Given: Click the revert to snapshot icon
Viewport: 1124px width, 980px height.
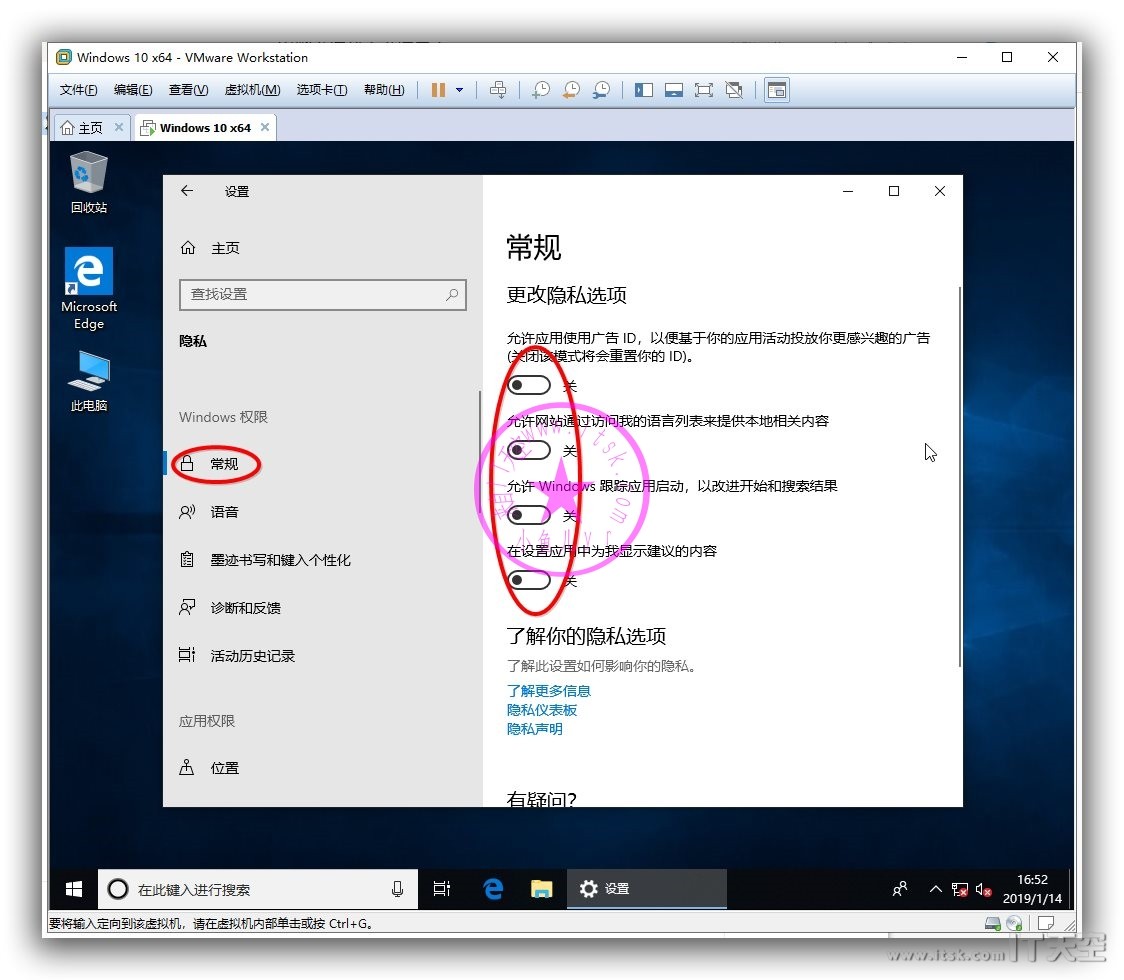Looking at the screenshot, I should tap(571, 90).
